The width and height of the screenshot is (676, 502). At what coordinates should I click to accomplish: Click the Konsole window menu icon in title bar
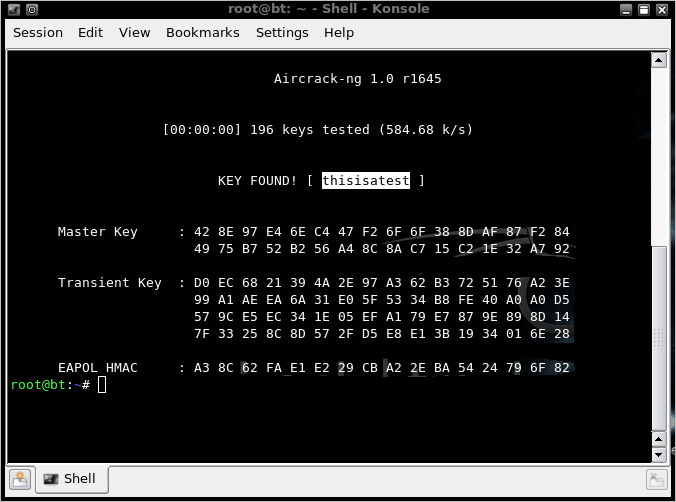(14, 9)
